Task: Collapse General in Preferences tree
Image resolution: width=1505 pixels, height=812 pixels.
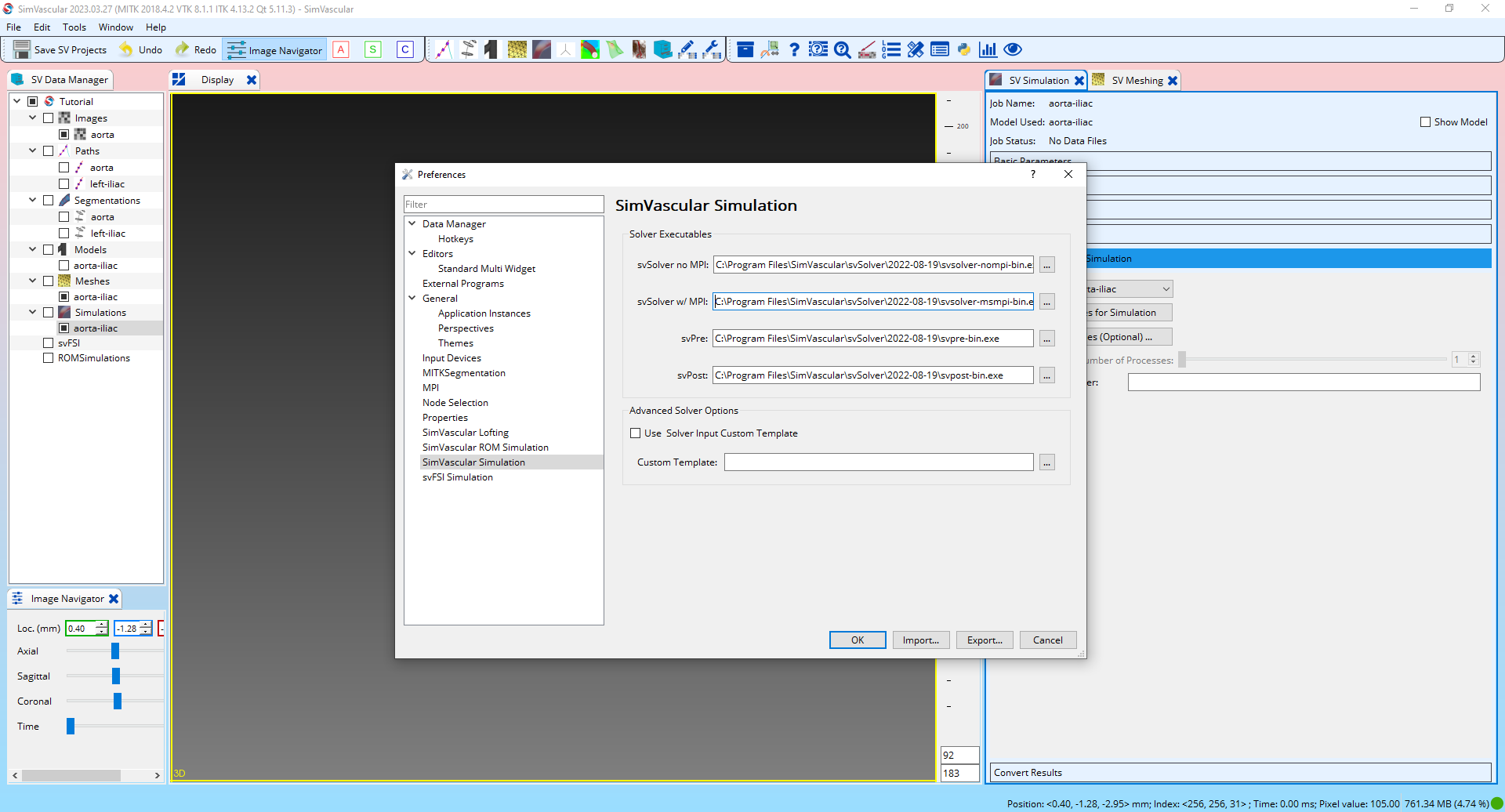Action: [412, 298]
